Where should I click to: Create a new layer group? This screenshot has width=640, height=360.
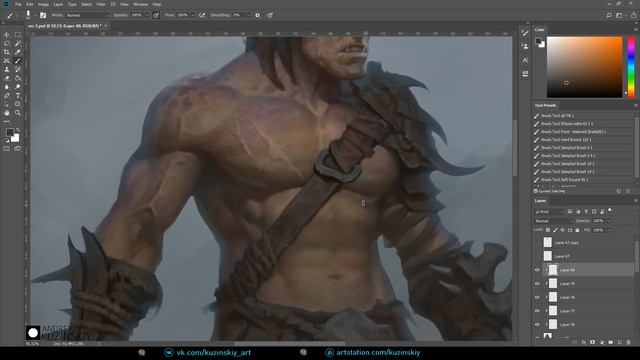[x=611, y=342]
